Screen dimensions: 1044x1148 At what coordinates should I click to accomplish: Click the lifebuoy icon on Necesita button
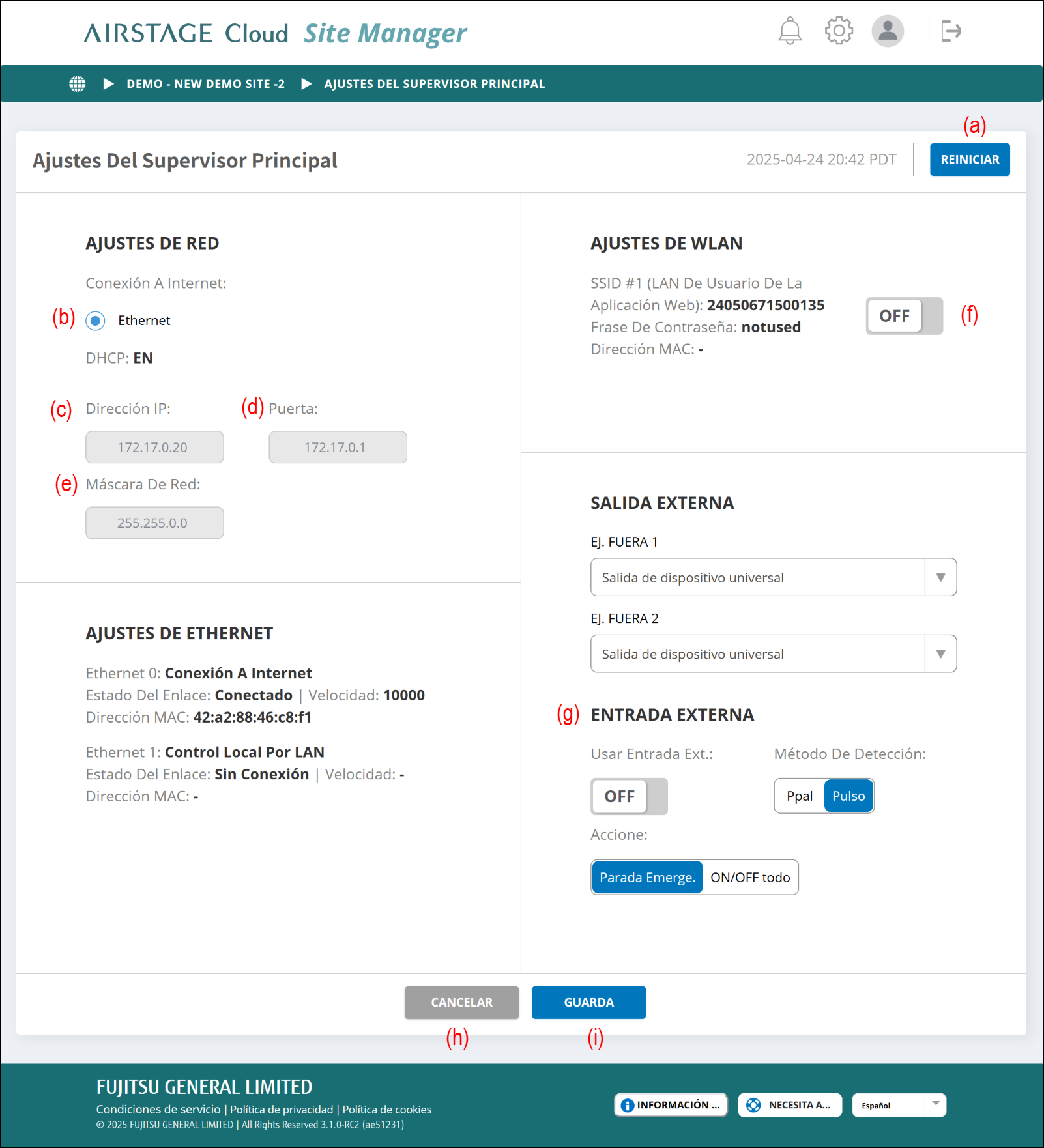tap(753, 1105)
